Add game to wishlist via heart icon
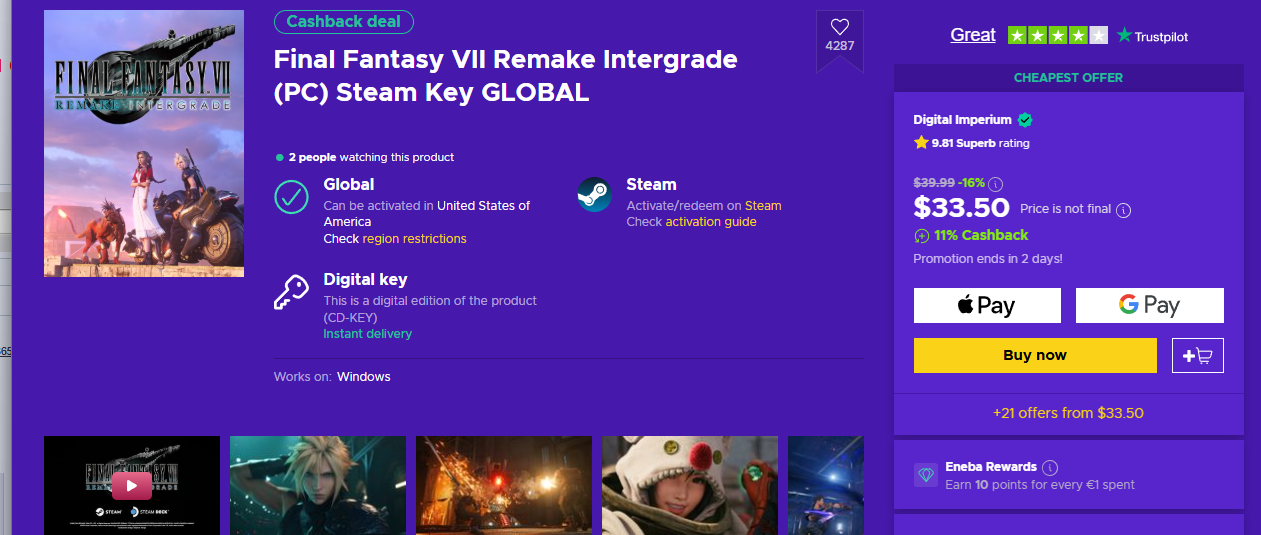This screenshot has width=1261, height=535. point(840,27)
